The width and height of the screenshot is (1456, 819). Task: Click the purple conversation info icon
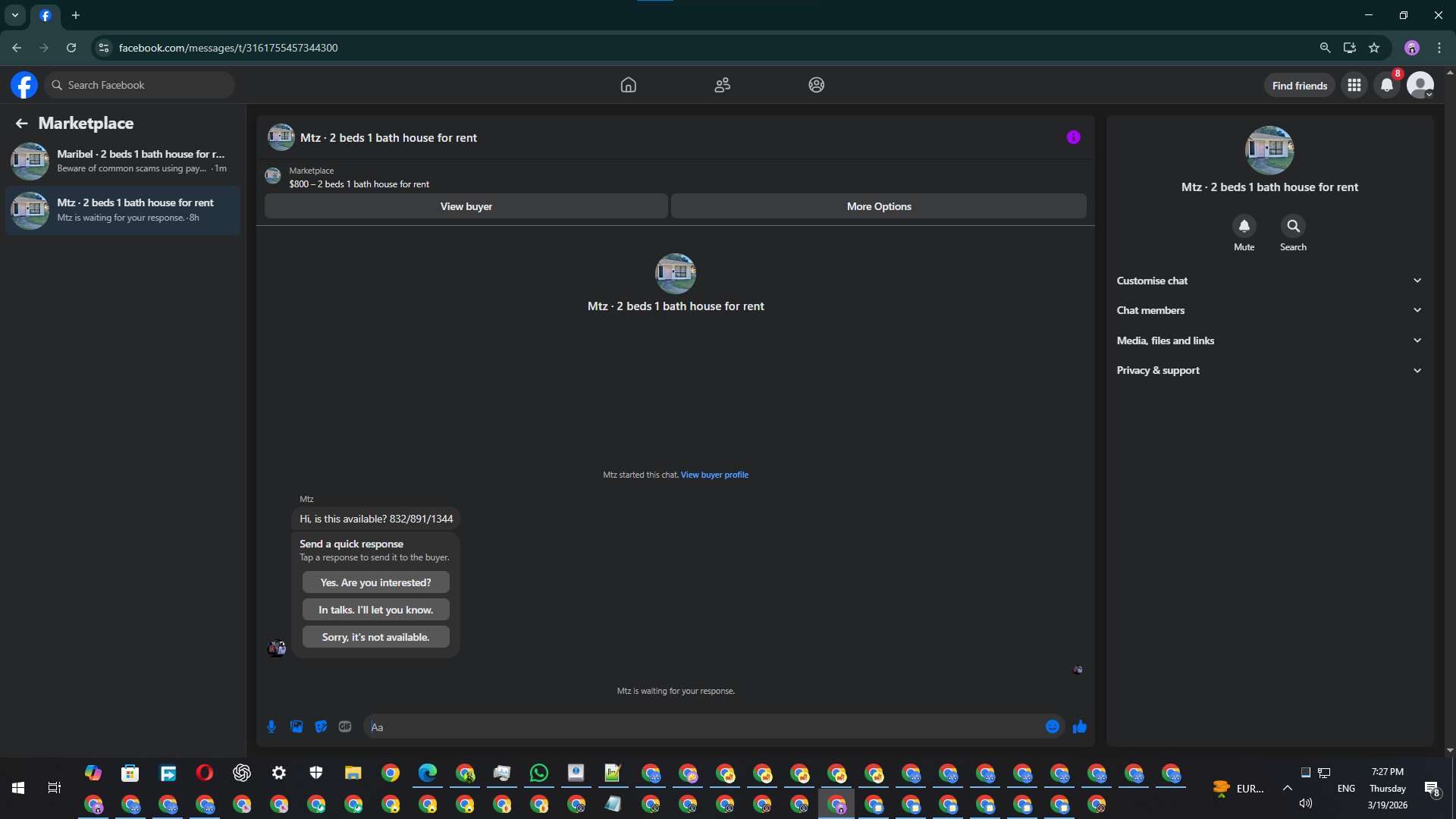click(1073, 137)
